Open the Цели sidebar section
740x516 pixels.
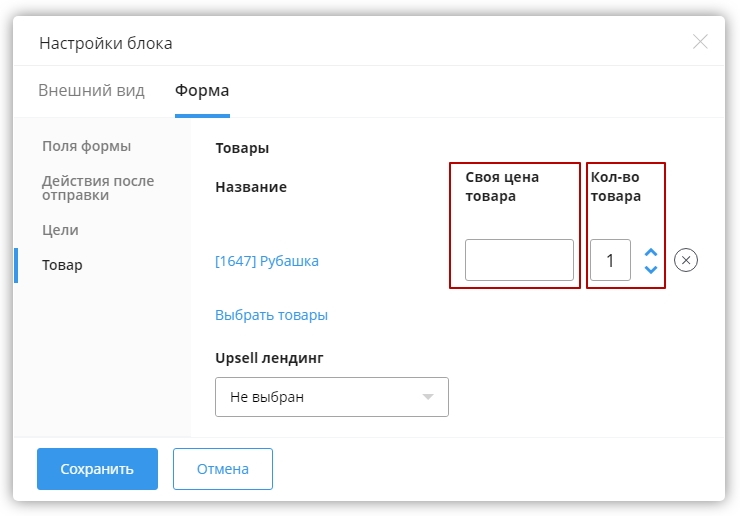tap(60, 230)
